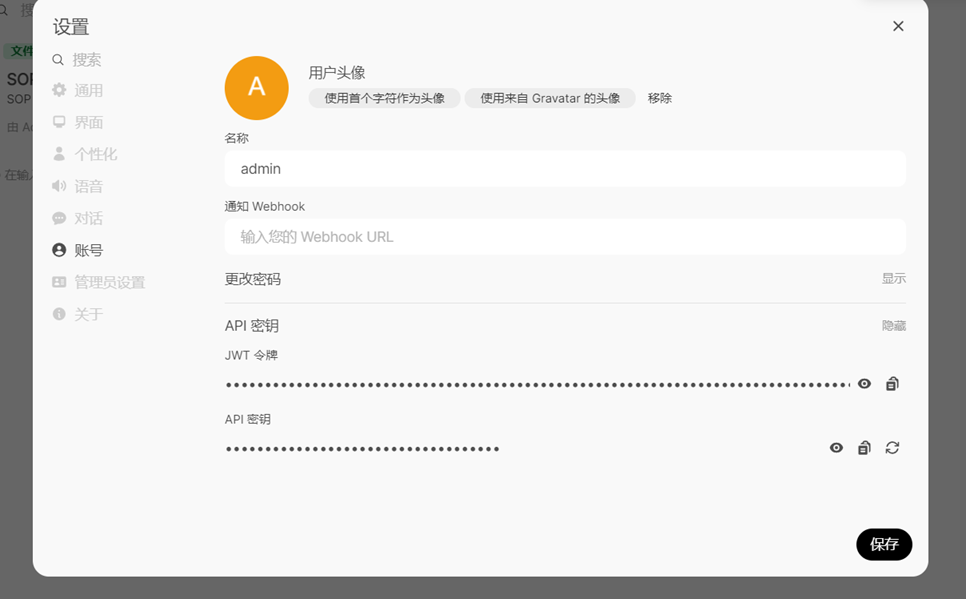Regenerate the API key
Screen dimensions: 966x599
click(x=892, y=448)
